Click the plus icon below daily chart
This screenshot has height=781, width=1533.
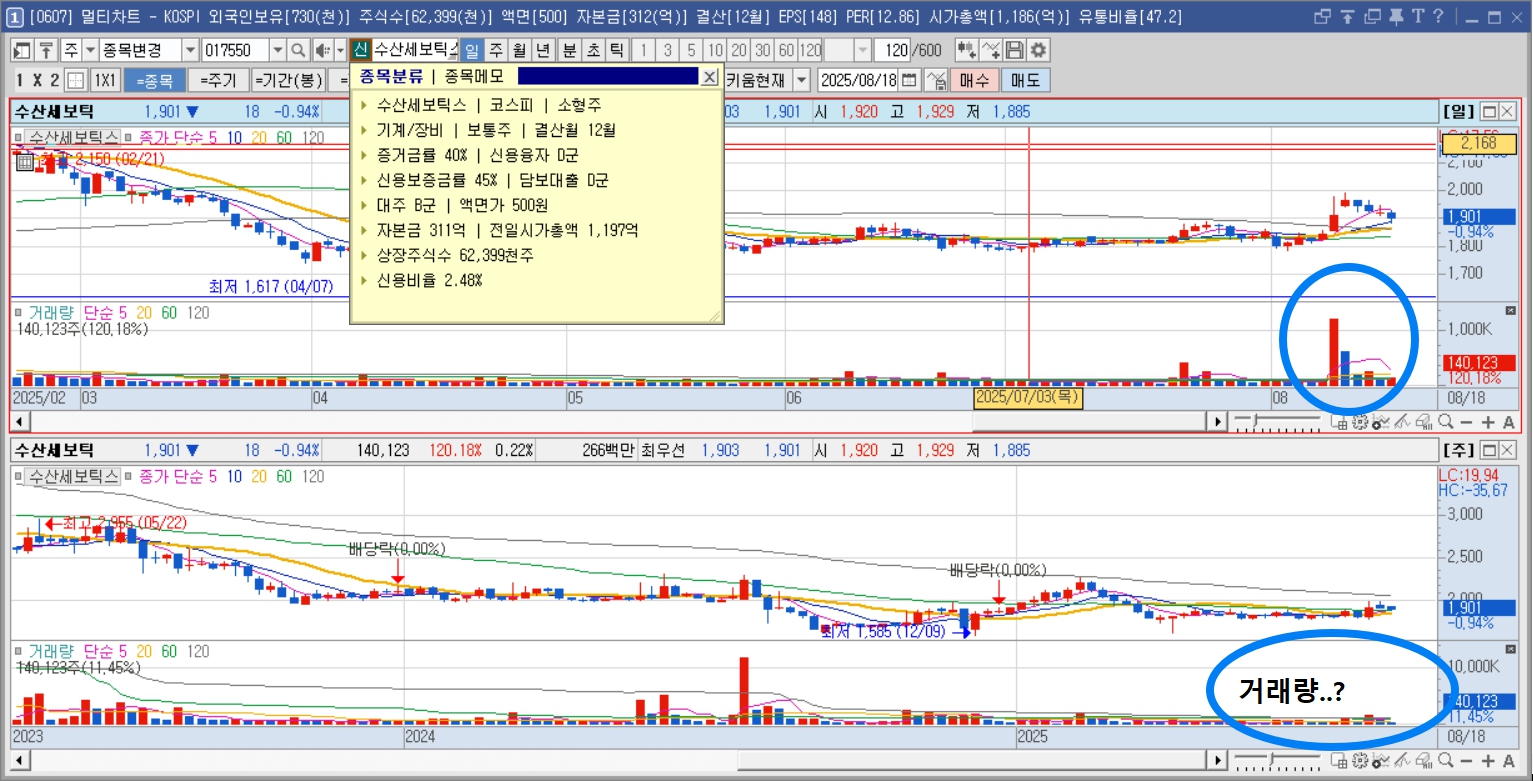click(x=1488, y=422)
